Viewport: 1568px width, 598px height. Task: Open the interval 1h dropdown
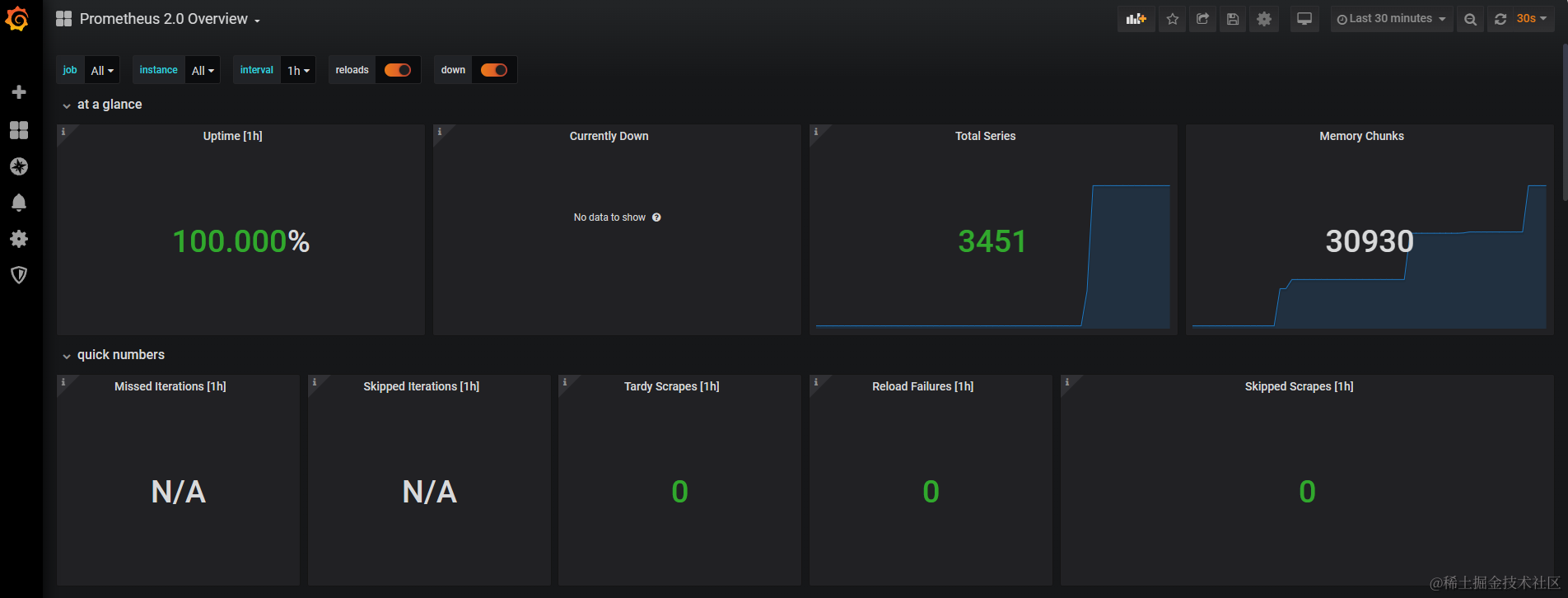tap(298, 70)
